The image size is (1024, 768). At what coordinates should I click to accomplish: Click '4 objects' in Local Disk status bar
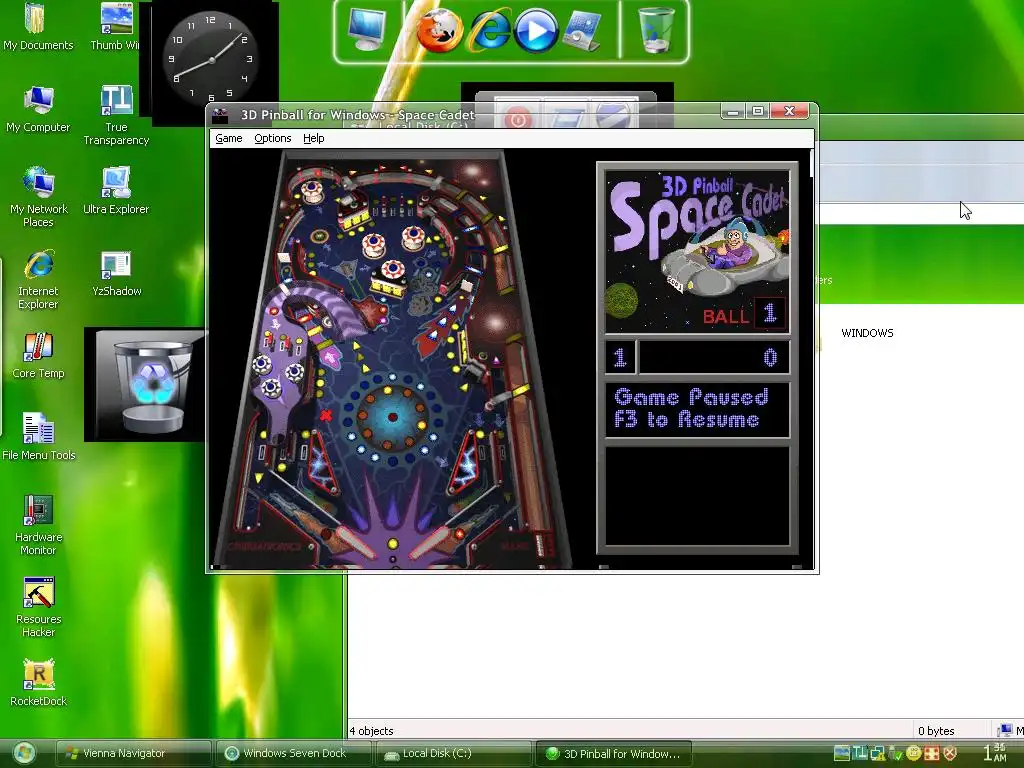point(372,731)
